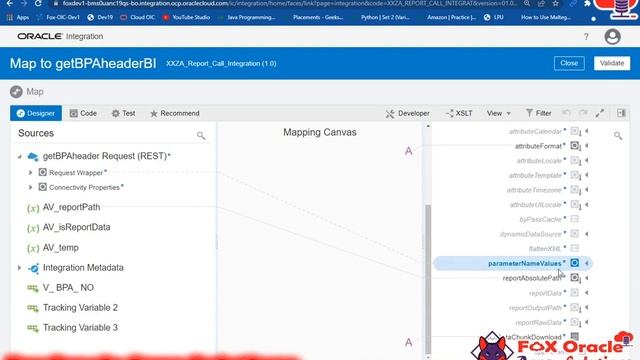Screen dimensions: 640x360
Task: Collapse getBPAheader Request (REST) node
Action: click(x=20, y=156)
